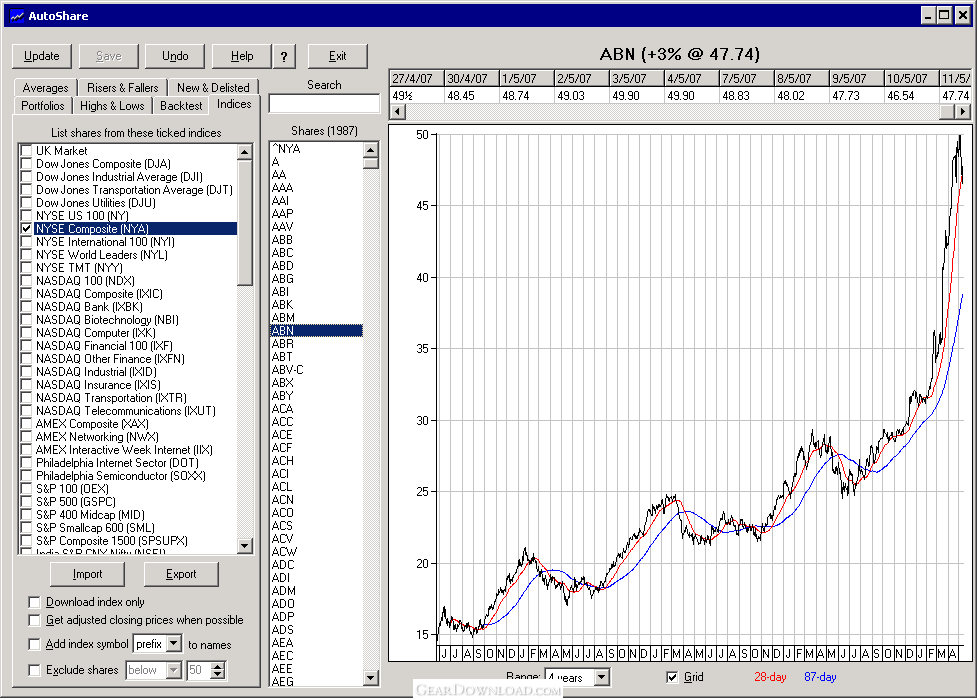977x698 pixels.
Task: Switch to the Averages tab
Action: point(45,88)
